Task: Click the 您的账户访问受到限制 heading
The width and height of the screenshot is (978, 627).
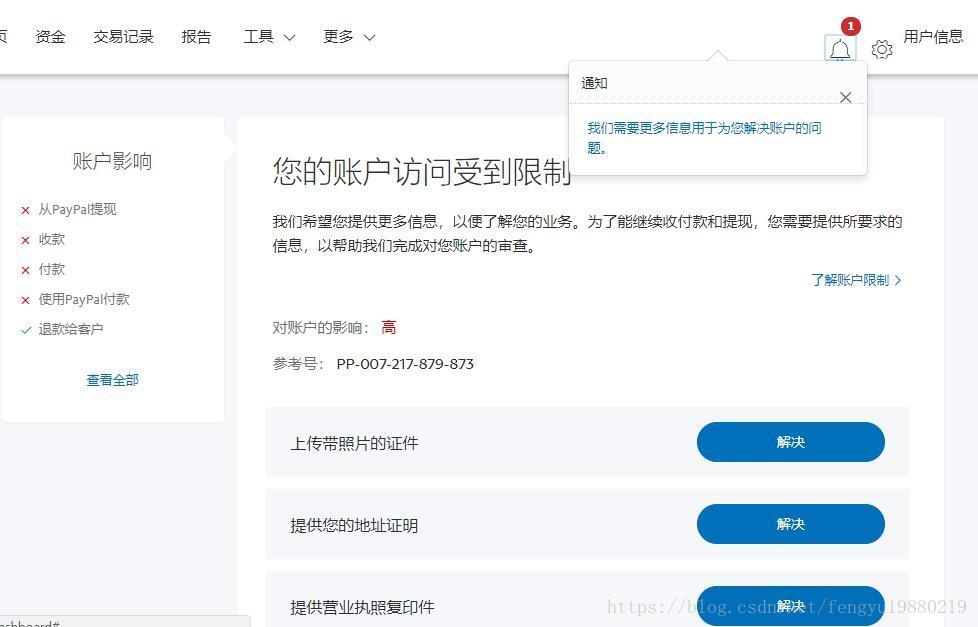Action: 422,172
